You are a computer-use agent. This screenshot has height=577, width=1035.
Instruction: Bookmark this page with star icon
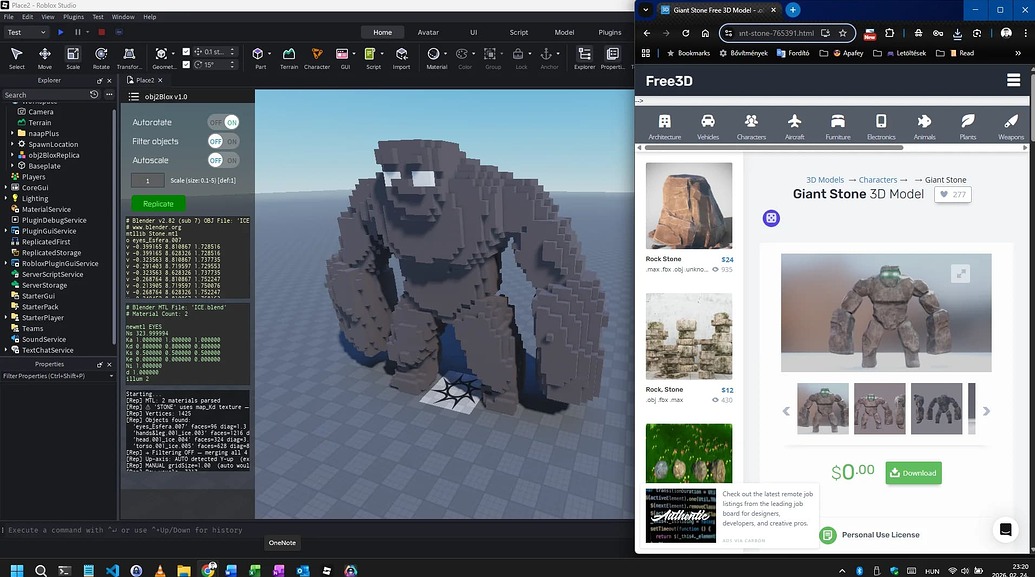(x=842, y=33)
